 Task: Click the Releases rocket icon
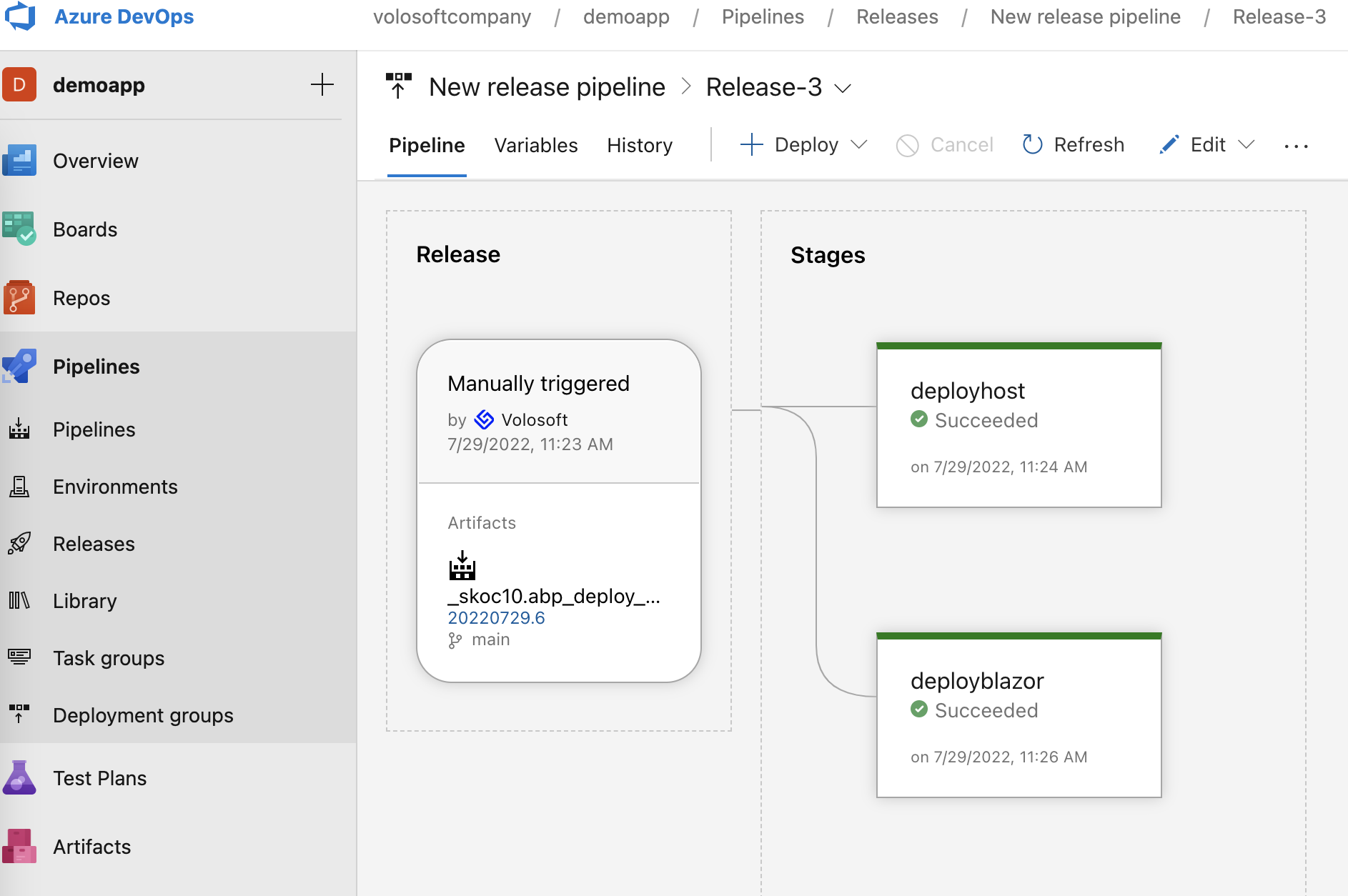19,543
